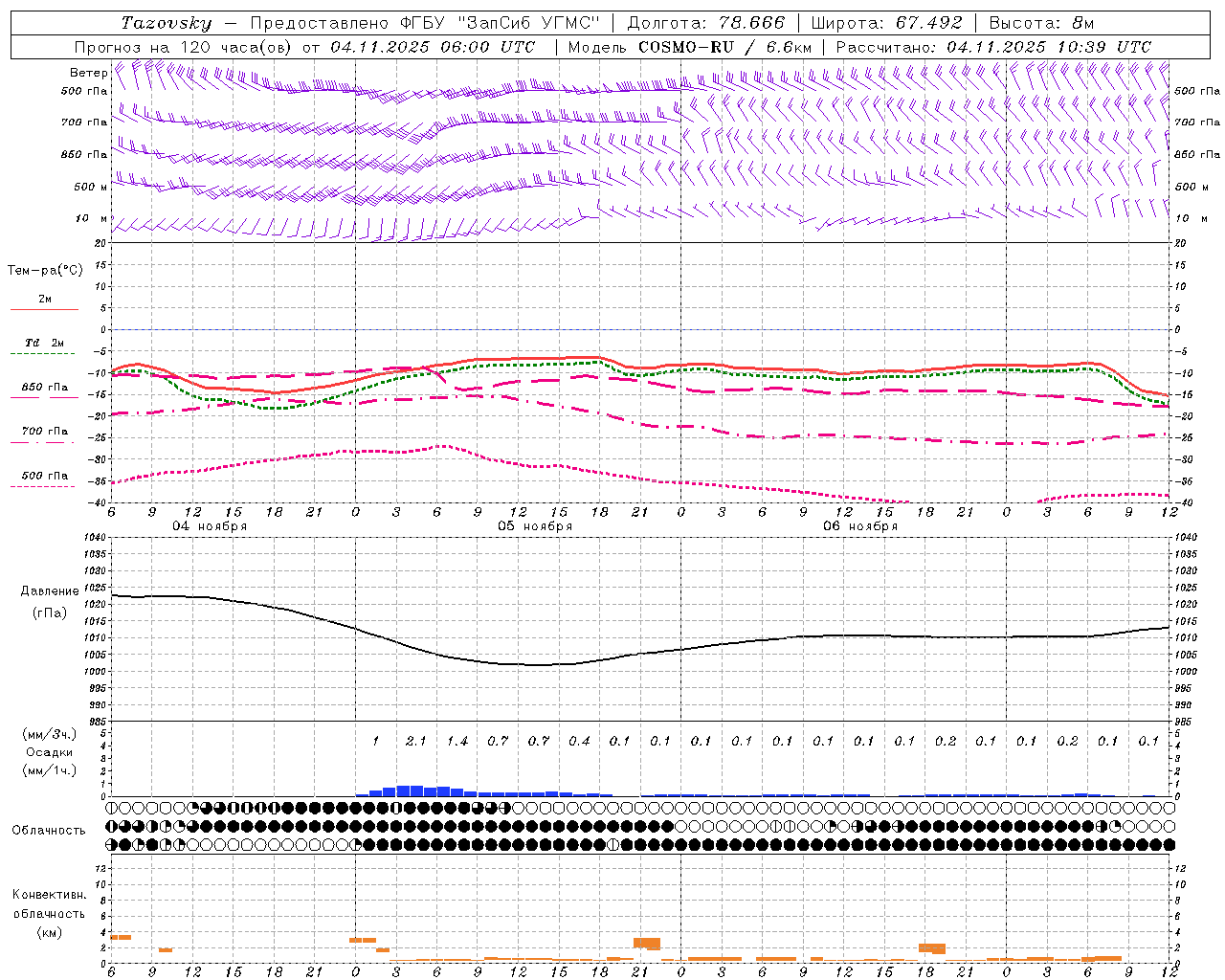Click the 2м temperature legend label
1225x980 pixels.
pos(45,299)
